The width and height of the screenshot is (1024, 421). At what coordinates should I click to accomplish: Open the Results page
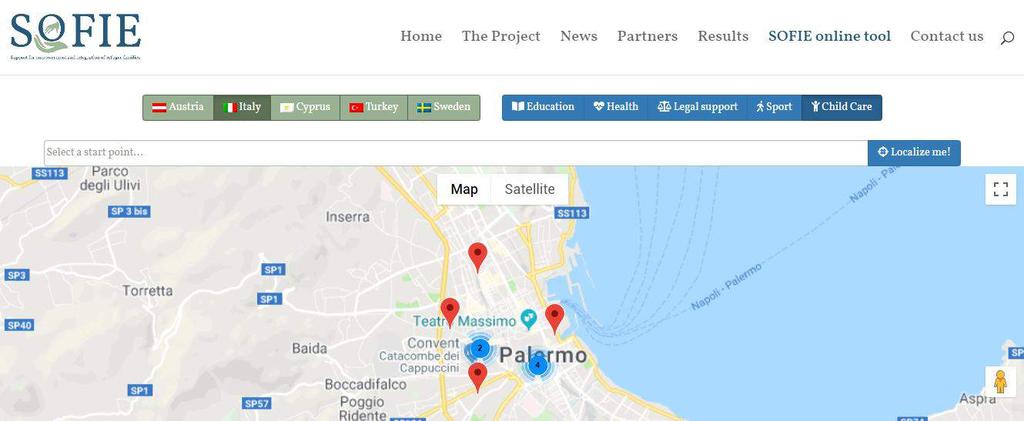[x=723, y=37]
